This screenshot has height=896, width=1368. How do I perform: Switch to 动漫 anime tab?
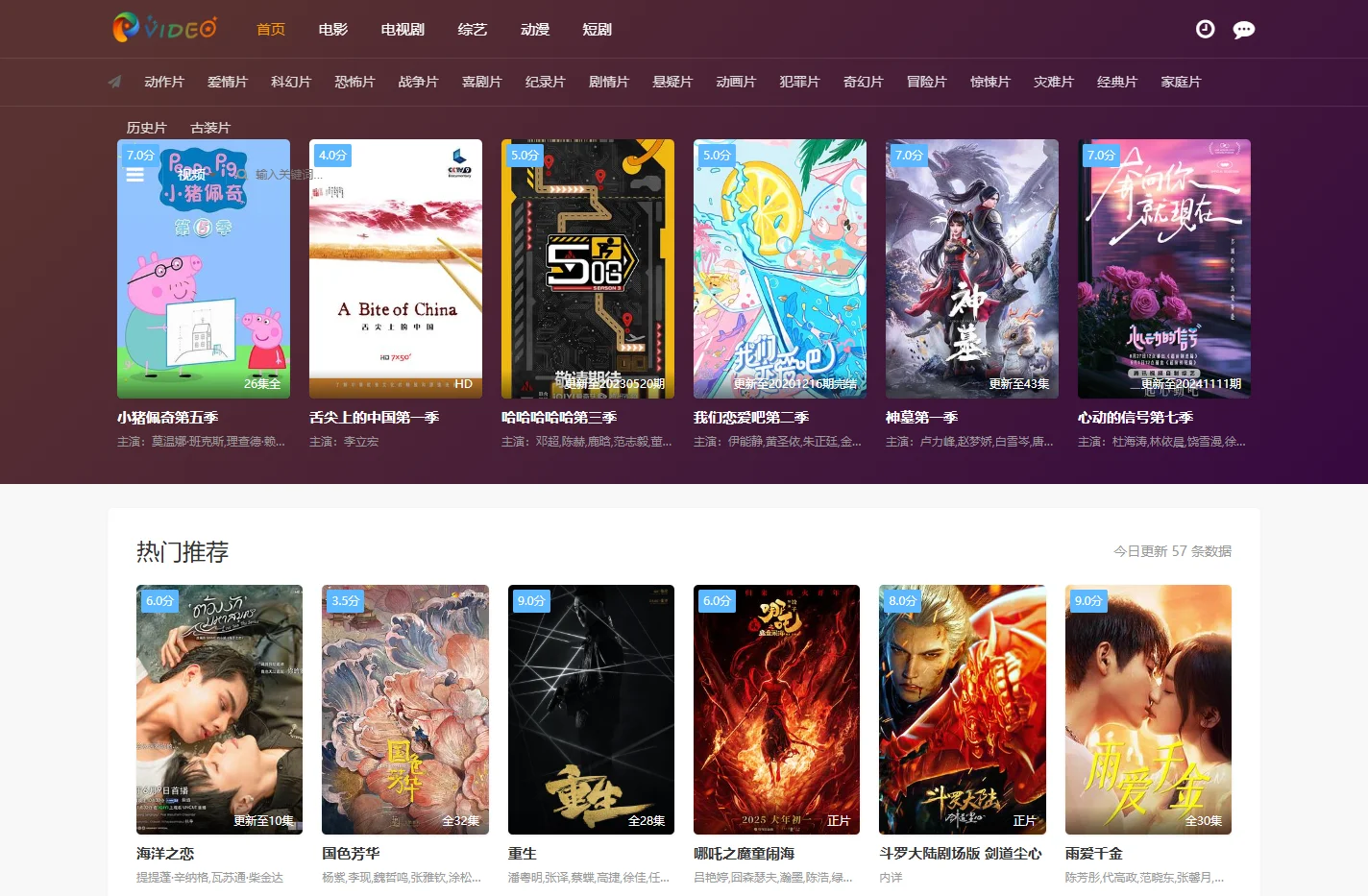point(535,29)
